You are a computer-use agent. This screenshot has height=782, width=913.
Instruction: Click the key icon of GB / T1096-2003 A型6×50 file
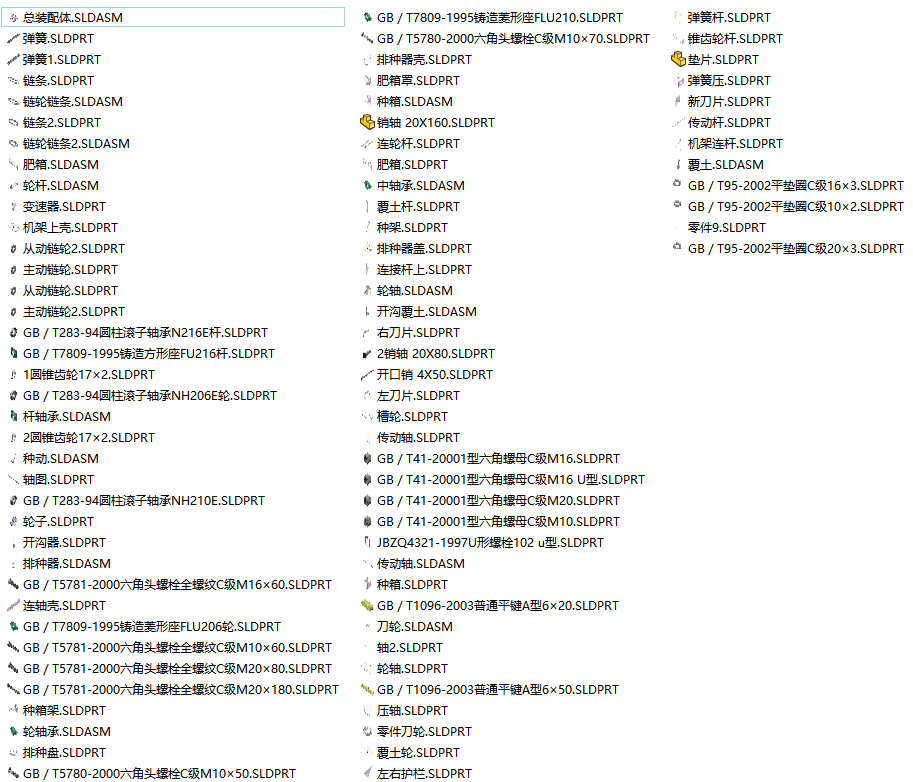point(367,689)
